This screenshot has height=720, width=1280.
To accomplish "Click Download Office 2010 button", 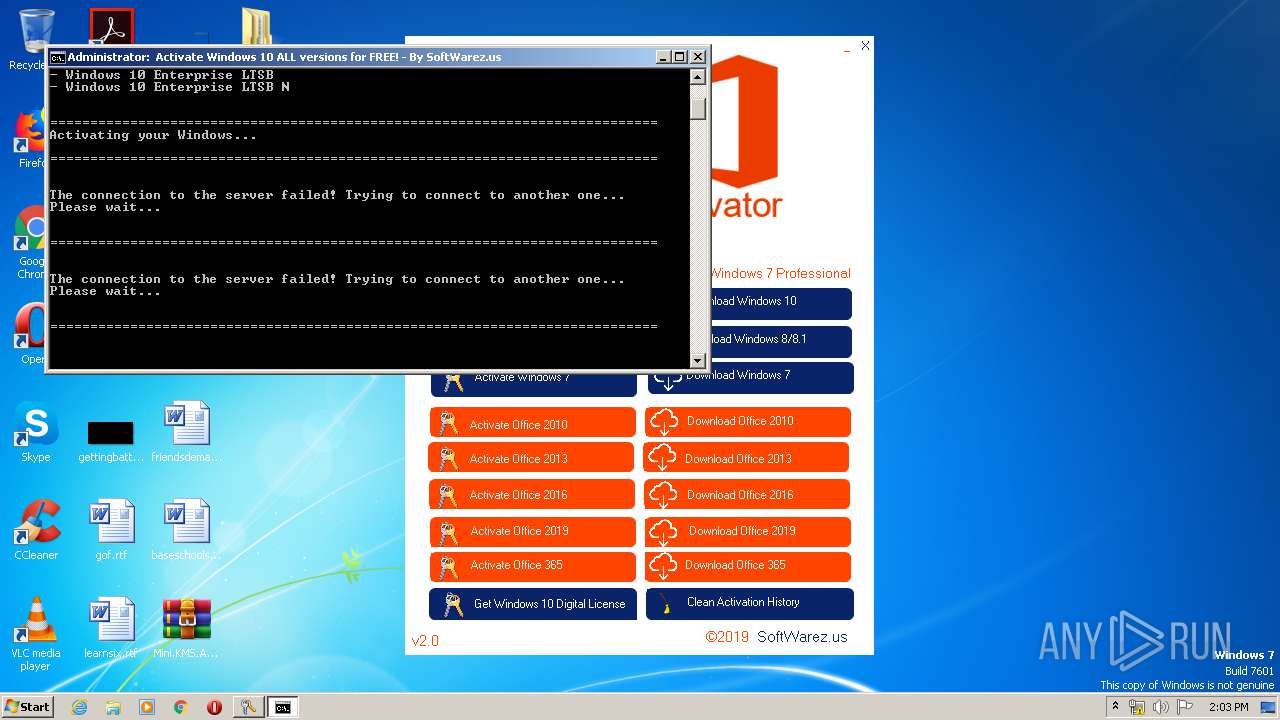I will pyautogui.click(x=748, y=422).
